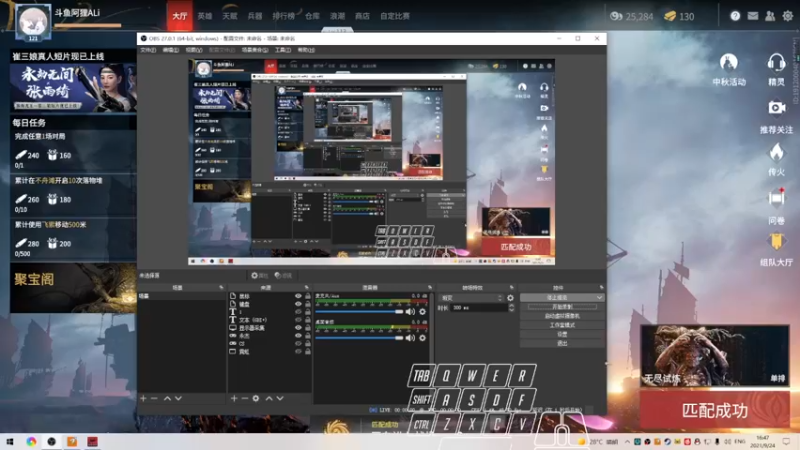Toggle visibility of 显示器采集 source
The image size is (800, 450).
[x=298, y=328]
